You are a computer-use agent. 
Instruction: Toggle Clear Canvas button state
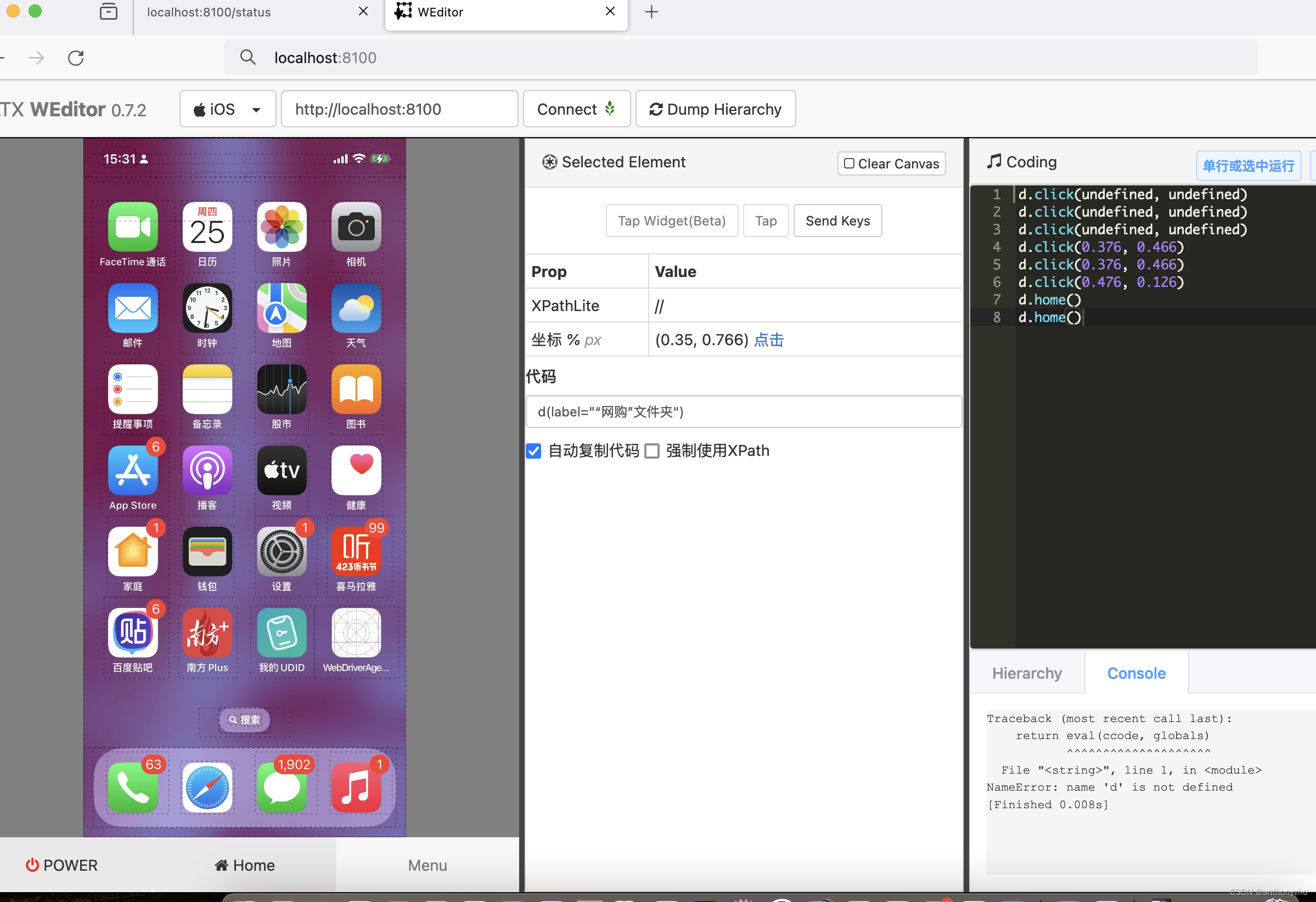[850, 163]
